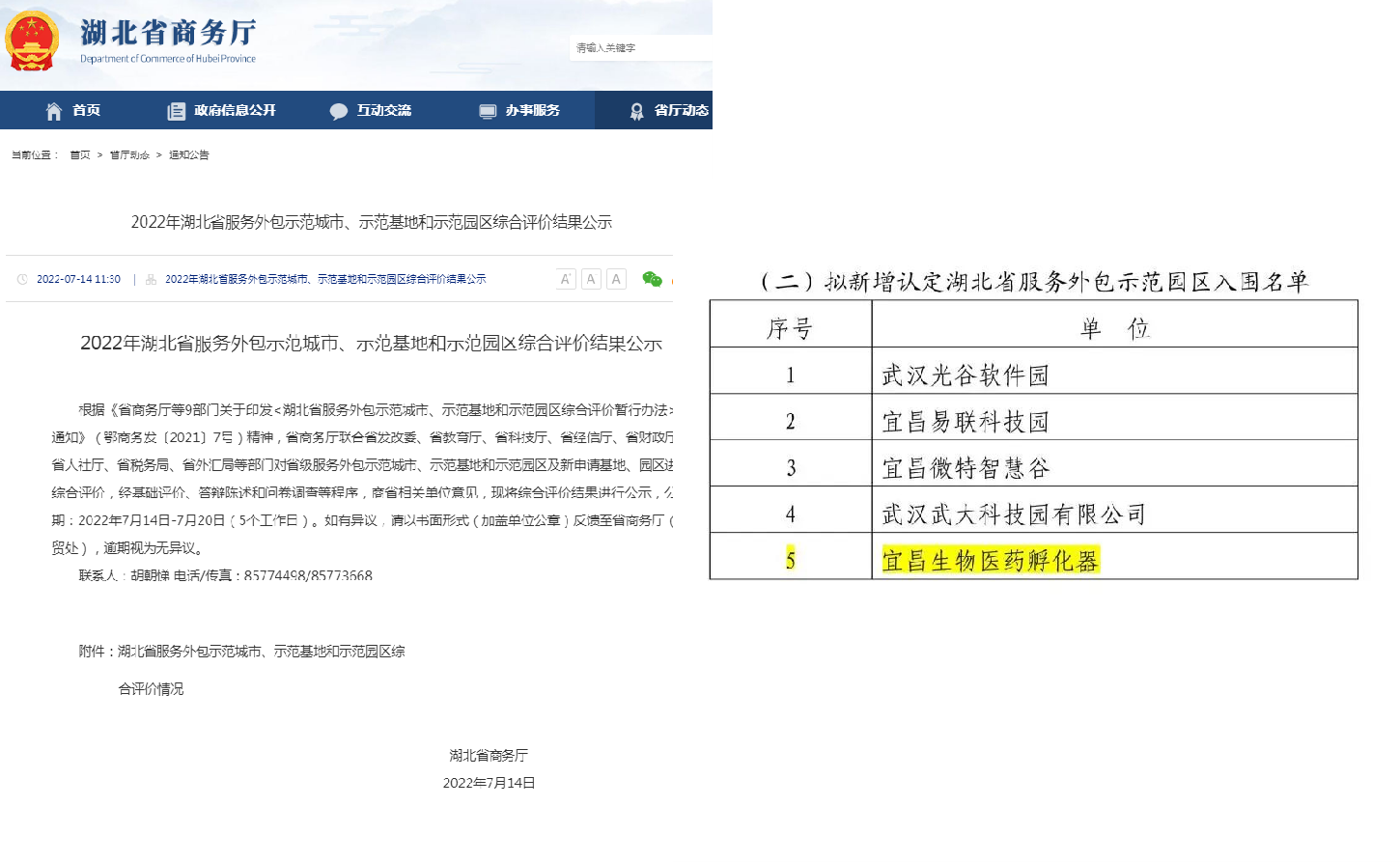
Task: Click the sitemap icon before article title link
Action: pos(151,279)
